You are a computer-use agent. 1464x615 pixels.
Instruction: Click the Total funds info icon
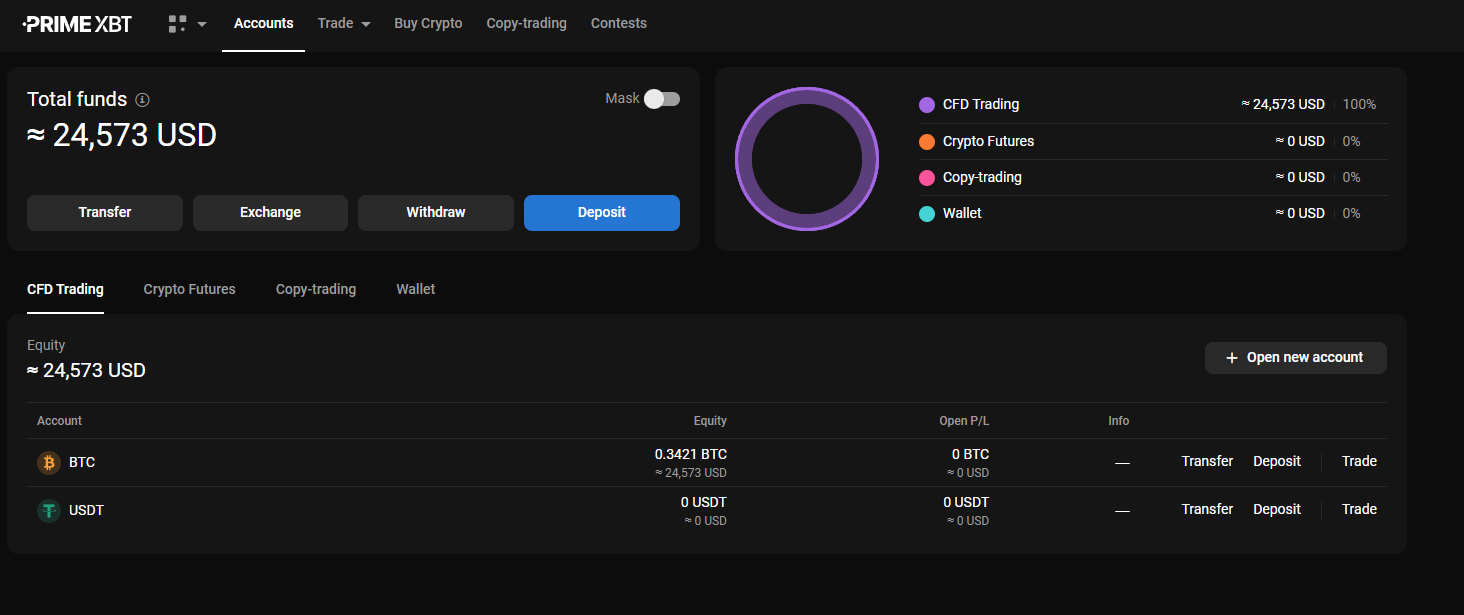[142, 99]
